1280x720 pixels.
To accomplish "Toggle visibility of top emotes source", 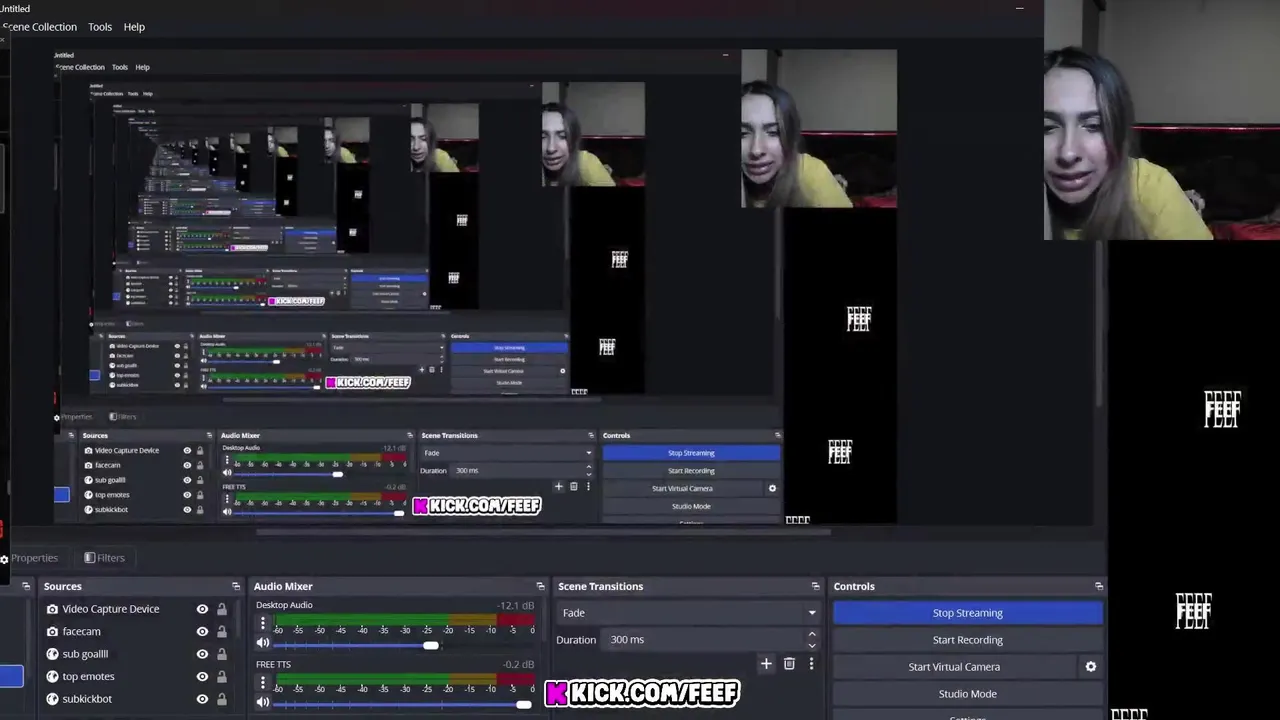I will (202, 676).
